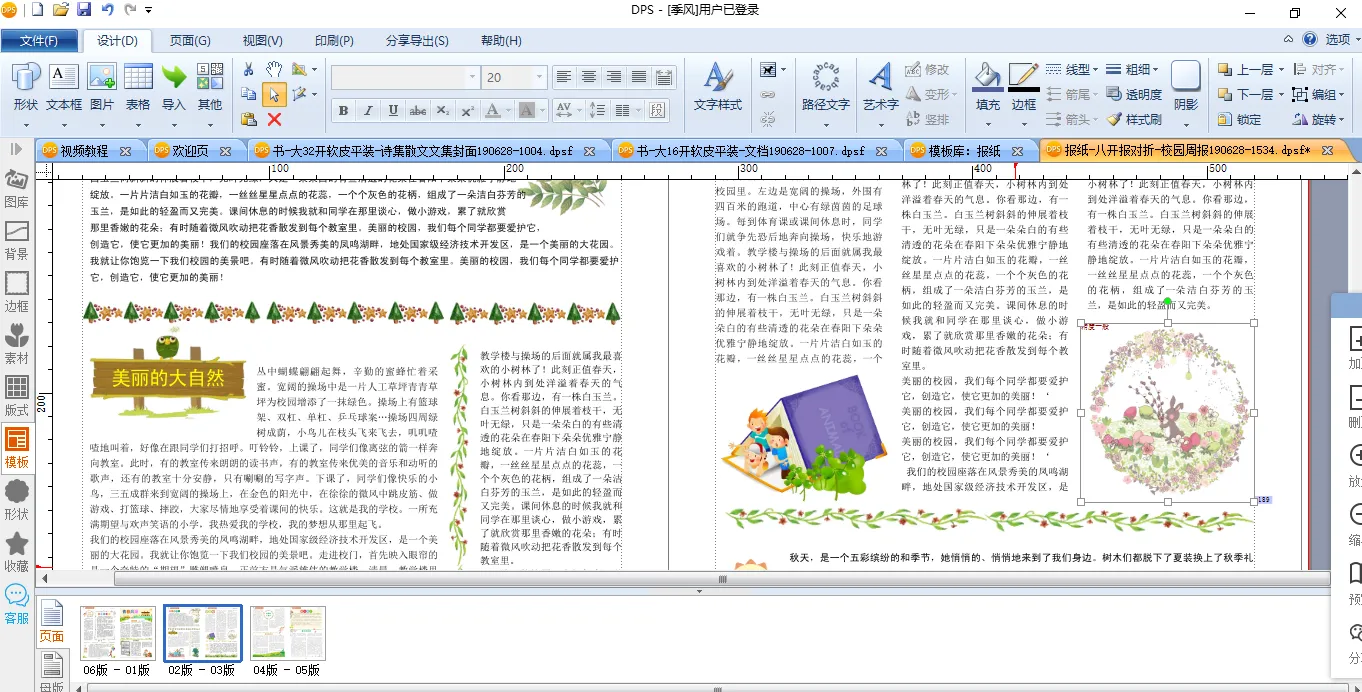
Task: Select the arrow pointer tool
Action: click(x=274, y=95)
